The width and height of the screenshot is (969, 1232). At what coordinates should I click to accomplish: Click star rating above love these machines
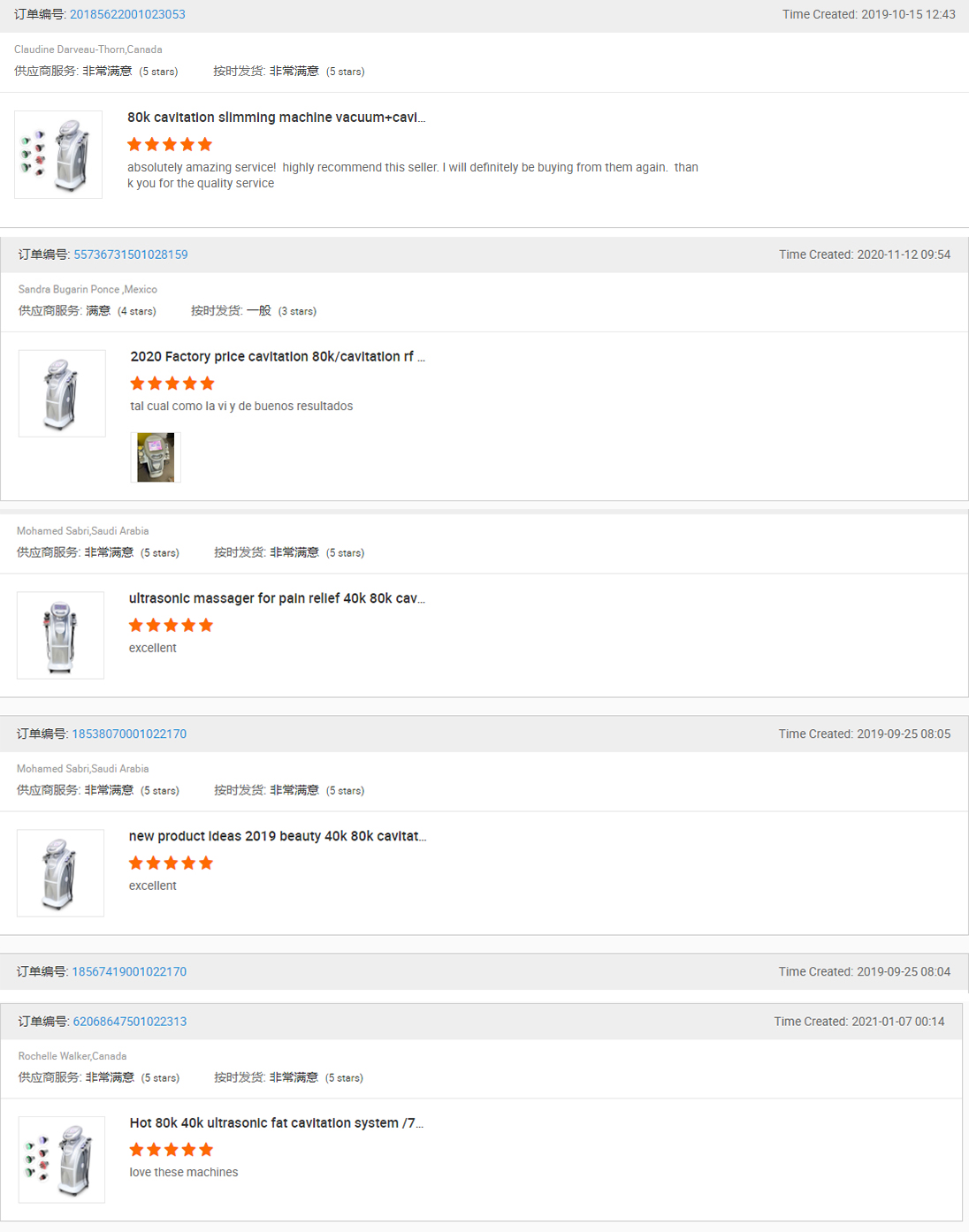(x=172, y=1150)
